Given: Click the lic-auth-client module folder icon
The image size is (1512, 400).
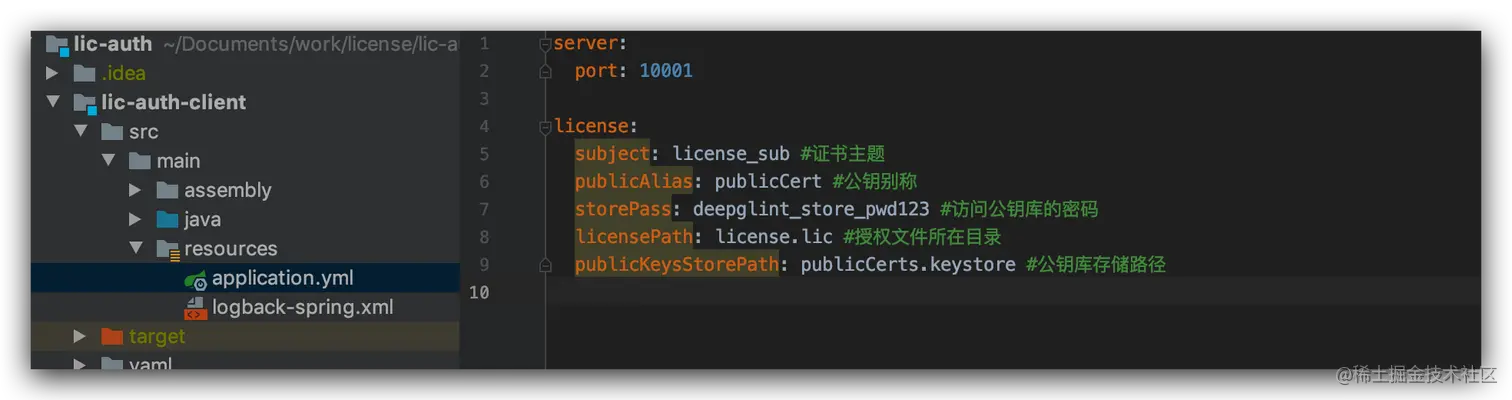Looking at the screenshot, I should pos(84,102).
